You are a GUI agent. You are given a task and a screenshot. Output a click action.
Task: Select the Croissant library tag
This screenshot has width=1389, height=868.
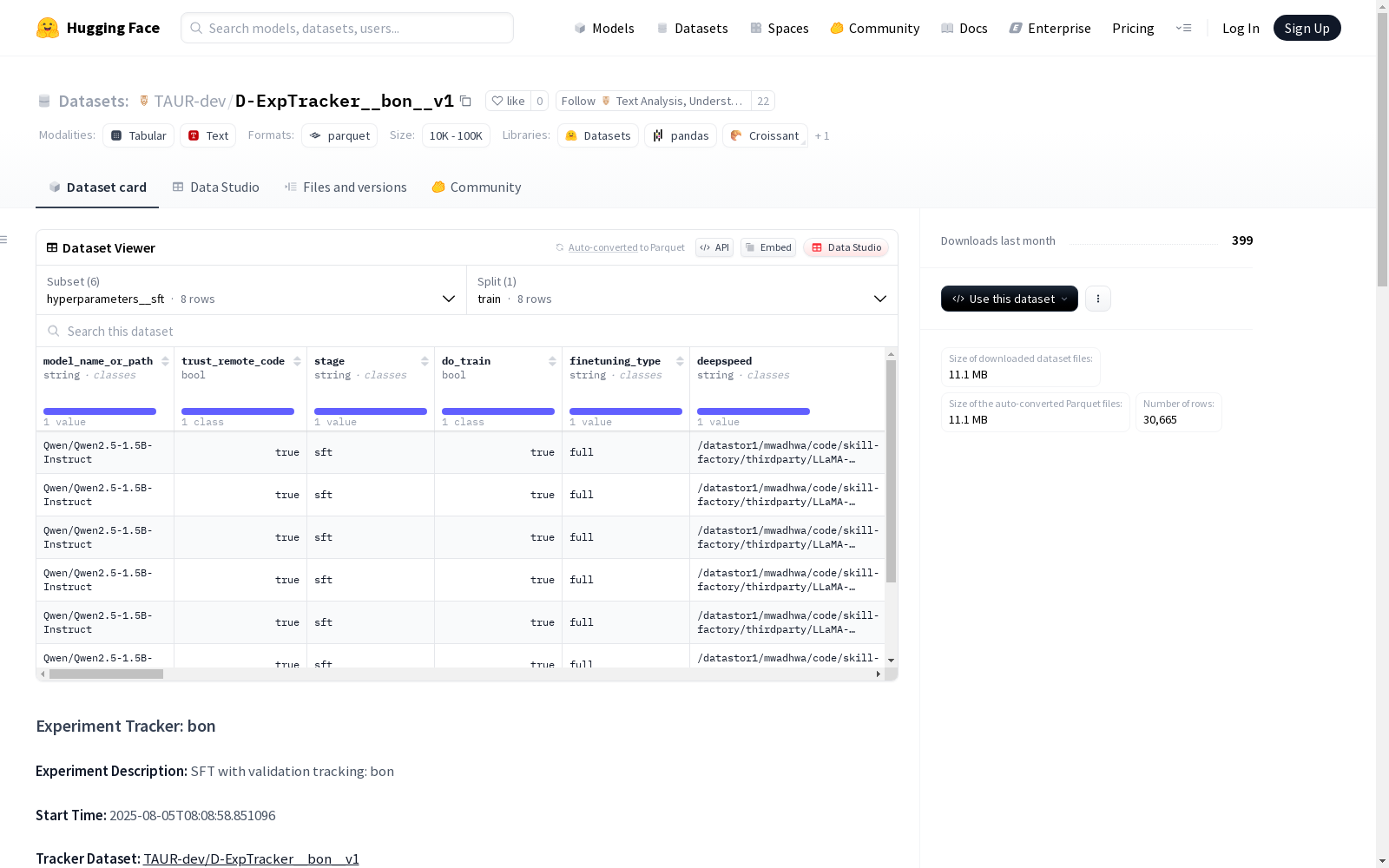coord(765,135)
